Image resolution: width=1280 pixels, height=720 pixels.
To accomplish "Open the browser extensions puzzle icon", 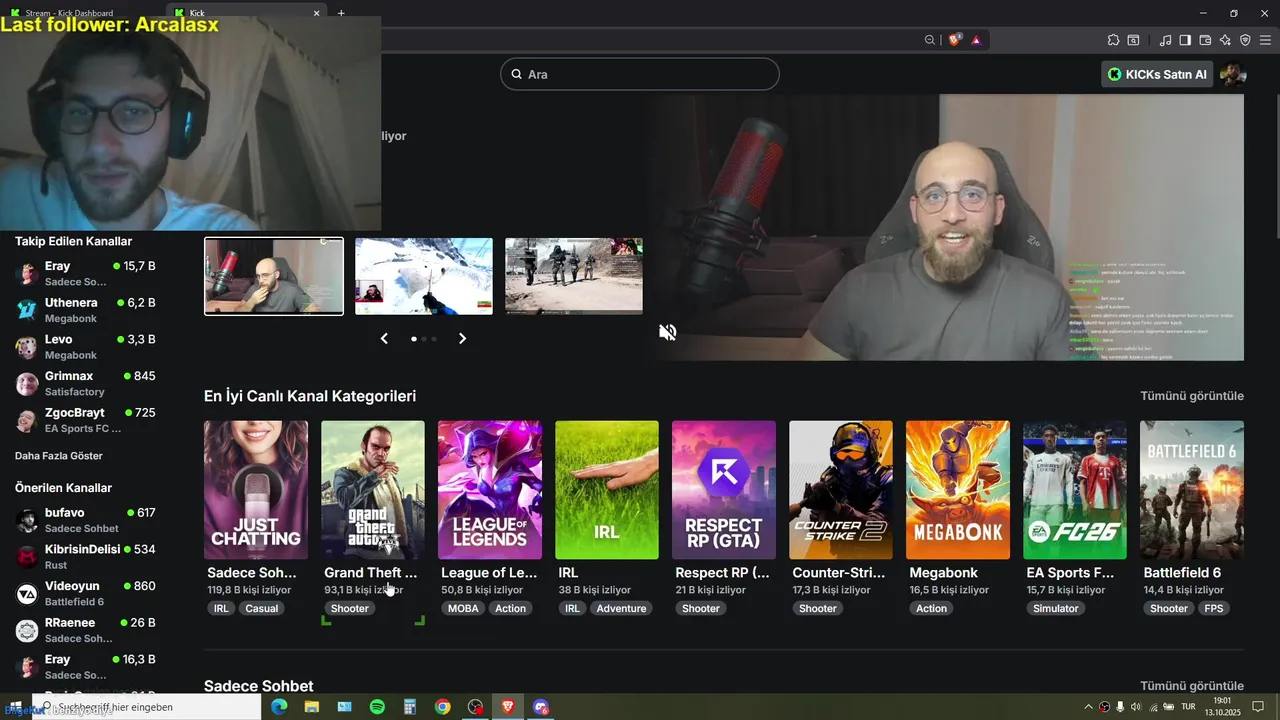I will (x=1113, y=40).
